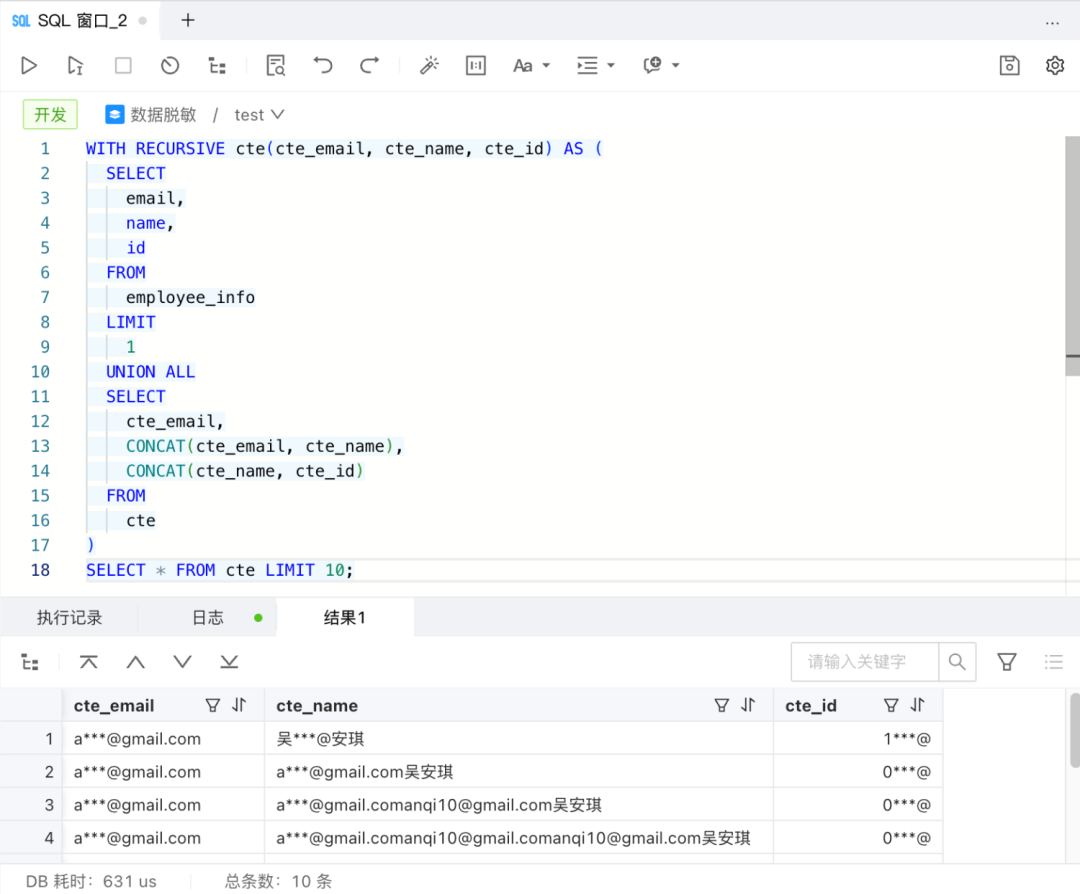Click the results search magnifier button
This screenshot has height=894, width=1080.
tap(957, 662)
